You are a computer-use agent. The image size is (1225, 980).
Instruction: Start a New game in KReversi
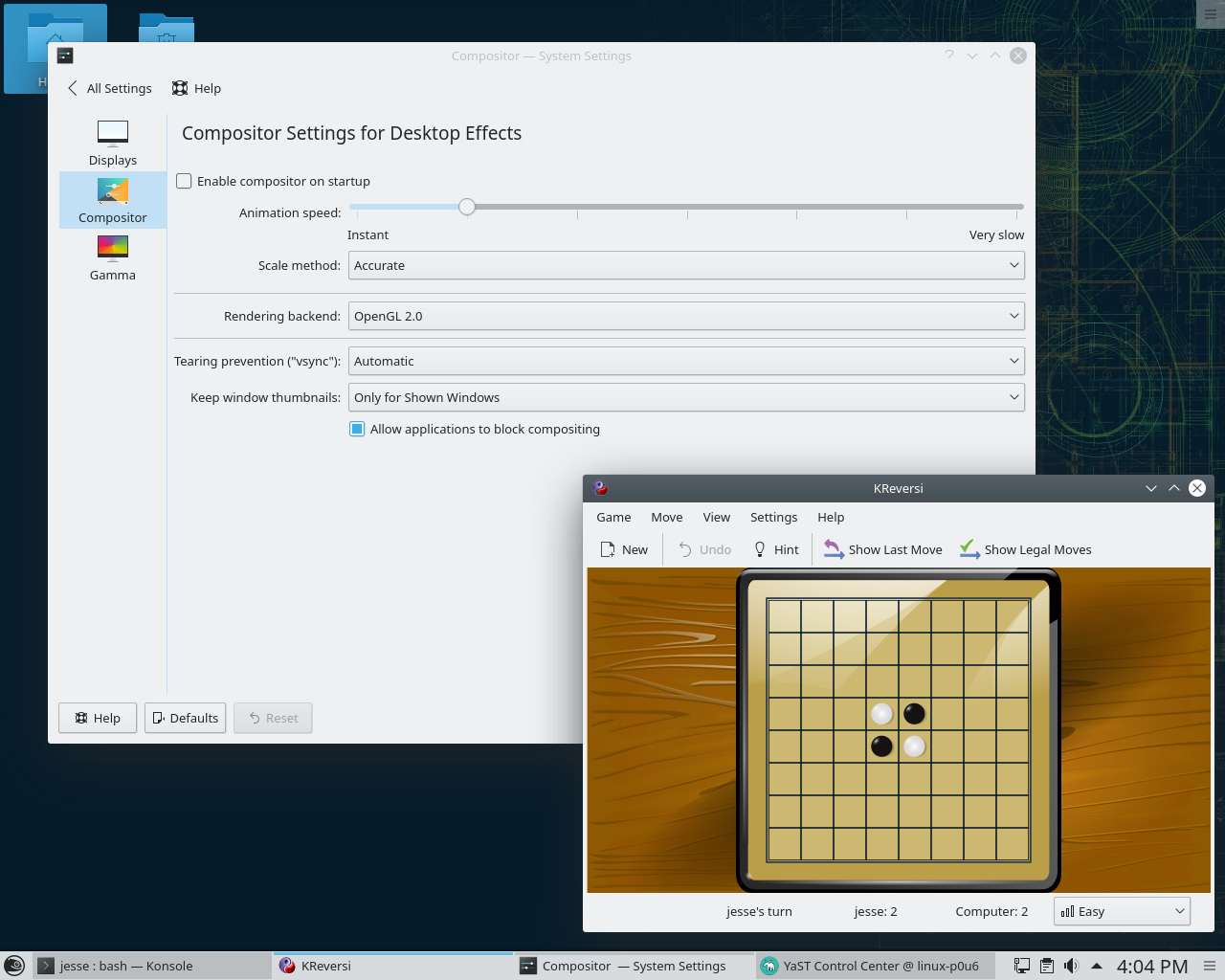point(624,549)
